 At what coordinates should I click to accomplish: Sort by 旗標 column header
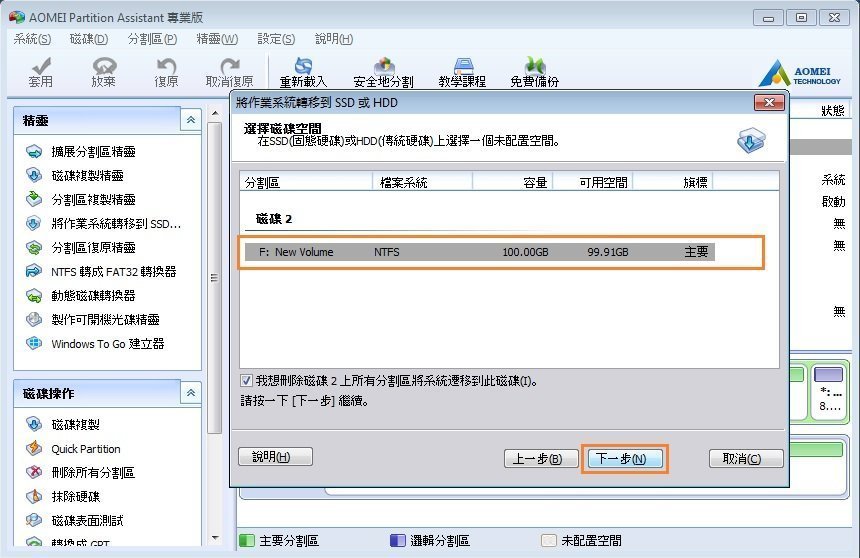click(x=672, y=182)
